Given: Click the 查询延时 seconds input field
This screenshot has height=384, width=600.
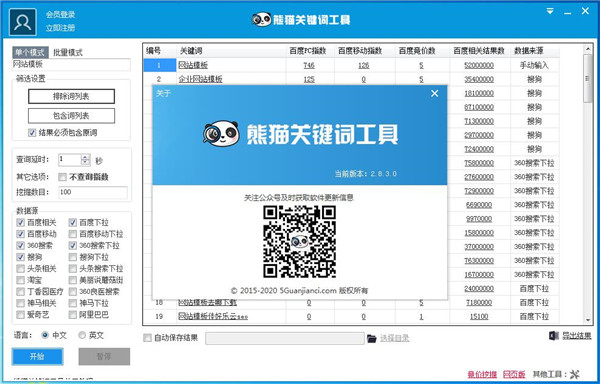Looking at the screenshot, I should 70,159.
